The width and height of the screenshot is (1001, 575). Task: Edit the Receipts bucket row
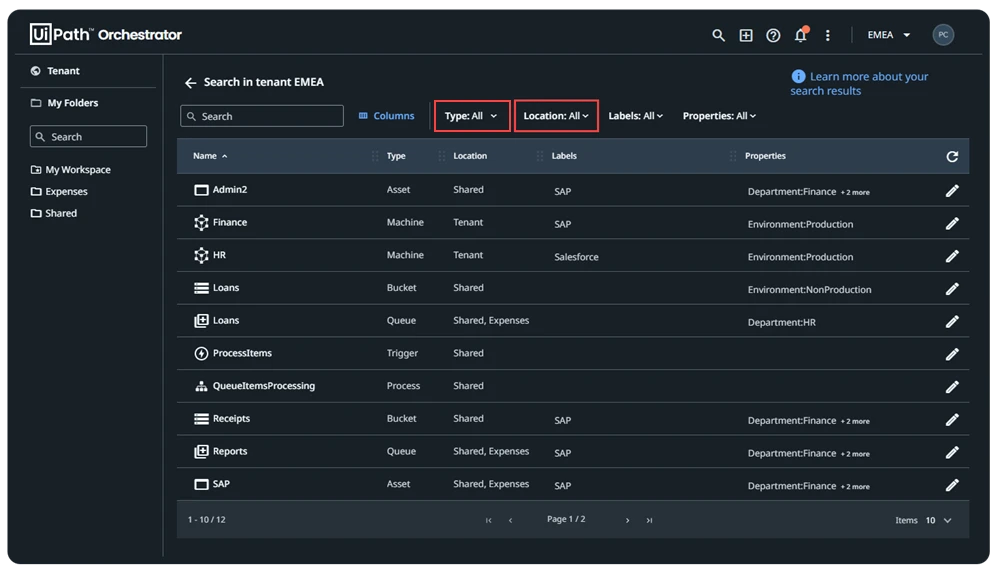click(952, 420)
